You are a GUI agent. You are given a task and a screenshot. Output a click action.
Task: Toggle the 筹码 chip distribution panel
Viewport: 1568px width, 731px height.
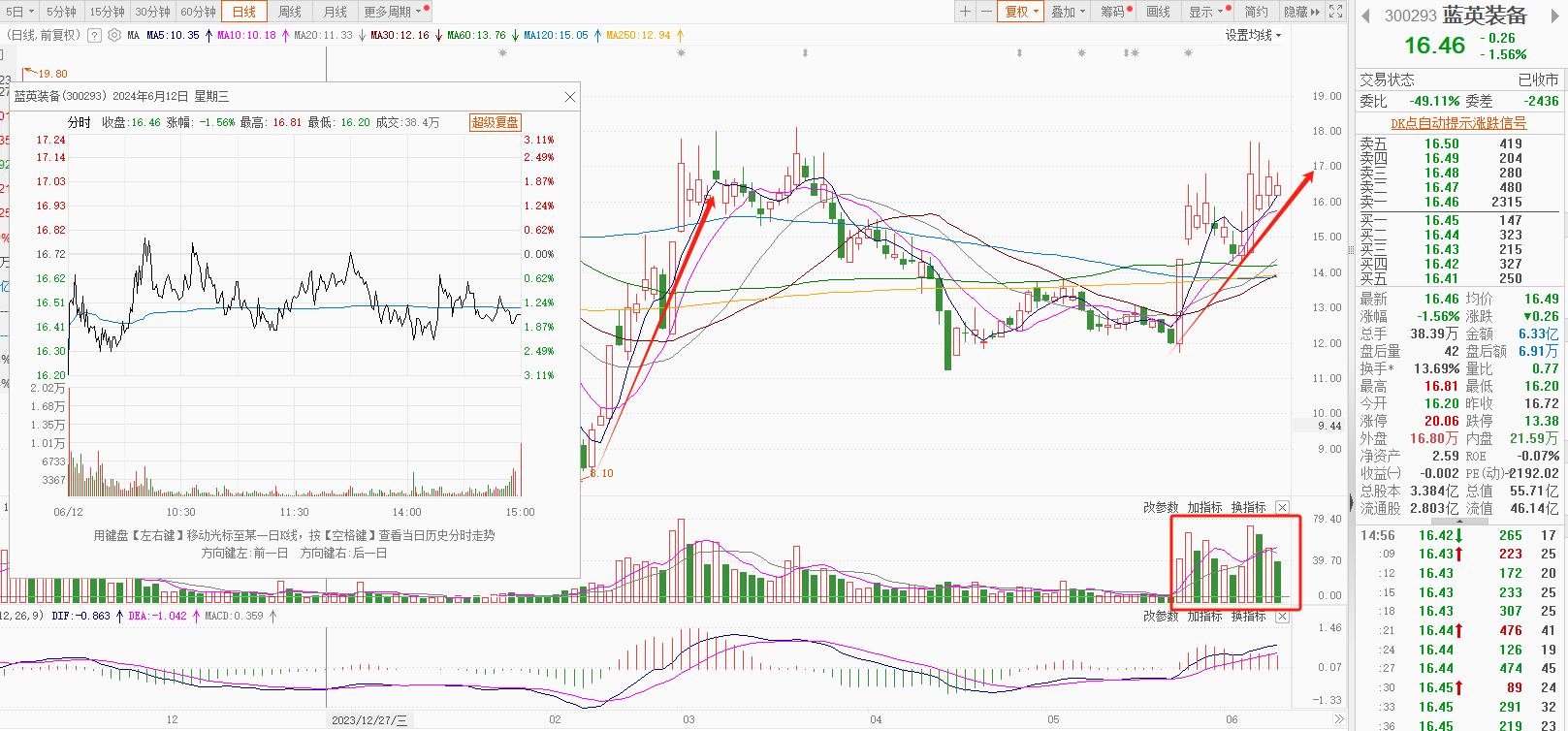click(1115, 12)
